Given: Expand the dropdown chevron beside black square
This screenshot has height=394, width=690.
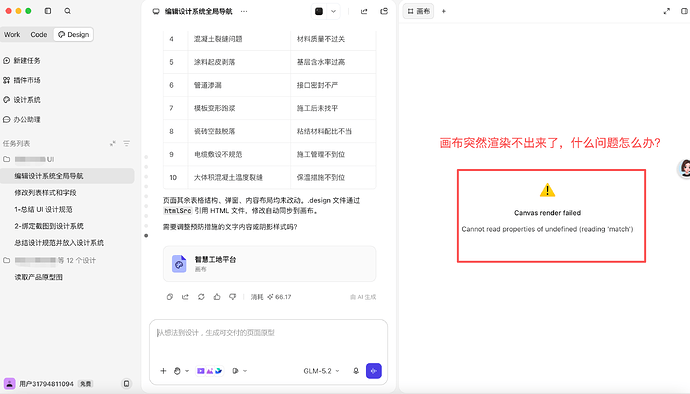Looking at the screenshot, I should [334, 11].
